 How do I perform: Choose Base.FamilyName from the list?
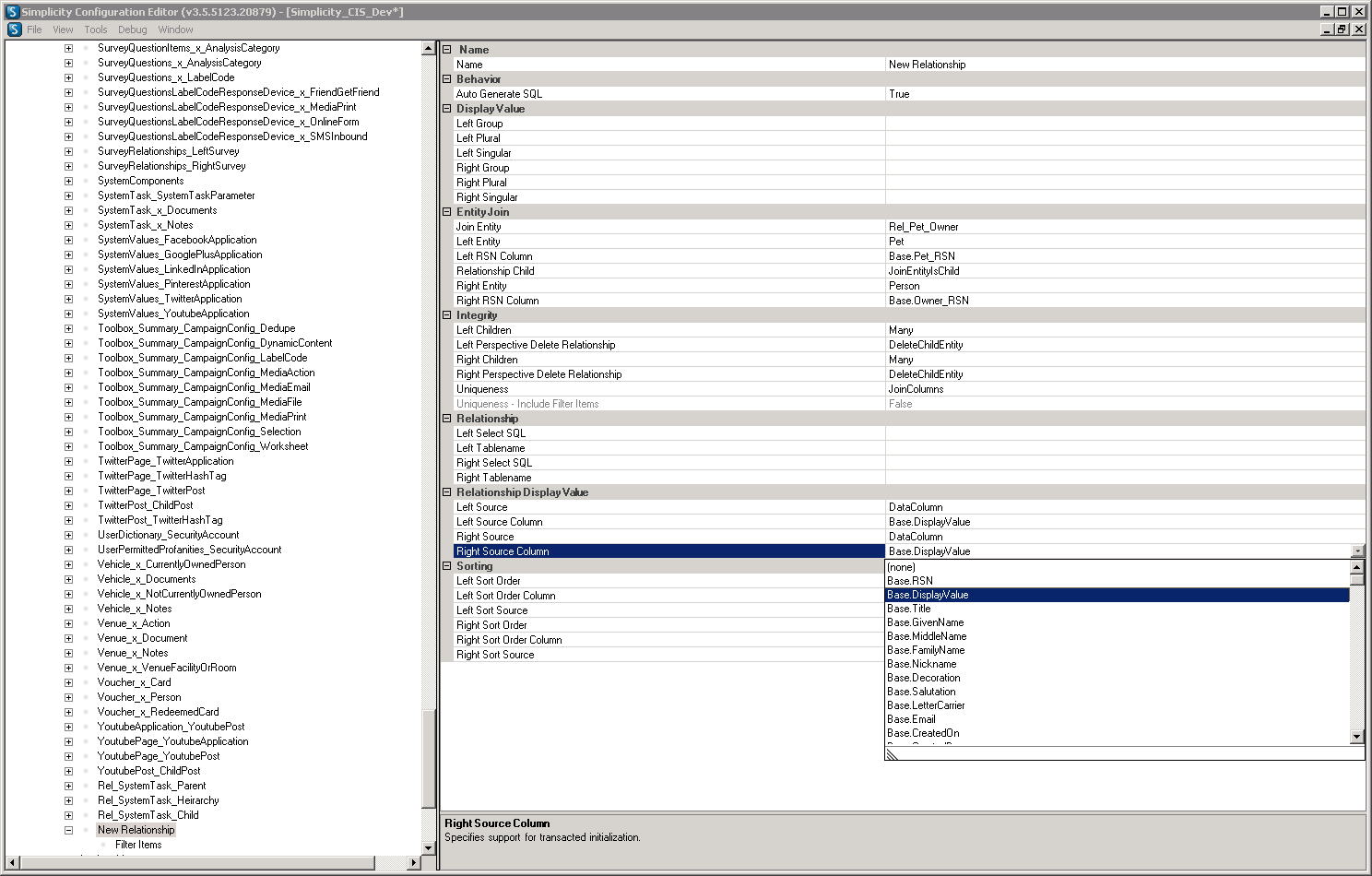pyautogui.click(x=1117, y=650)
